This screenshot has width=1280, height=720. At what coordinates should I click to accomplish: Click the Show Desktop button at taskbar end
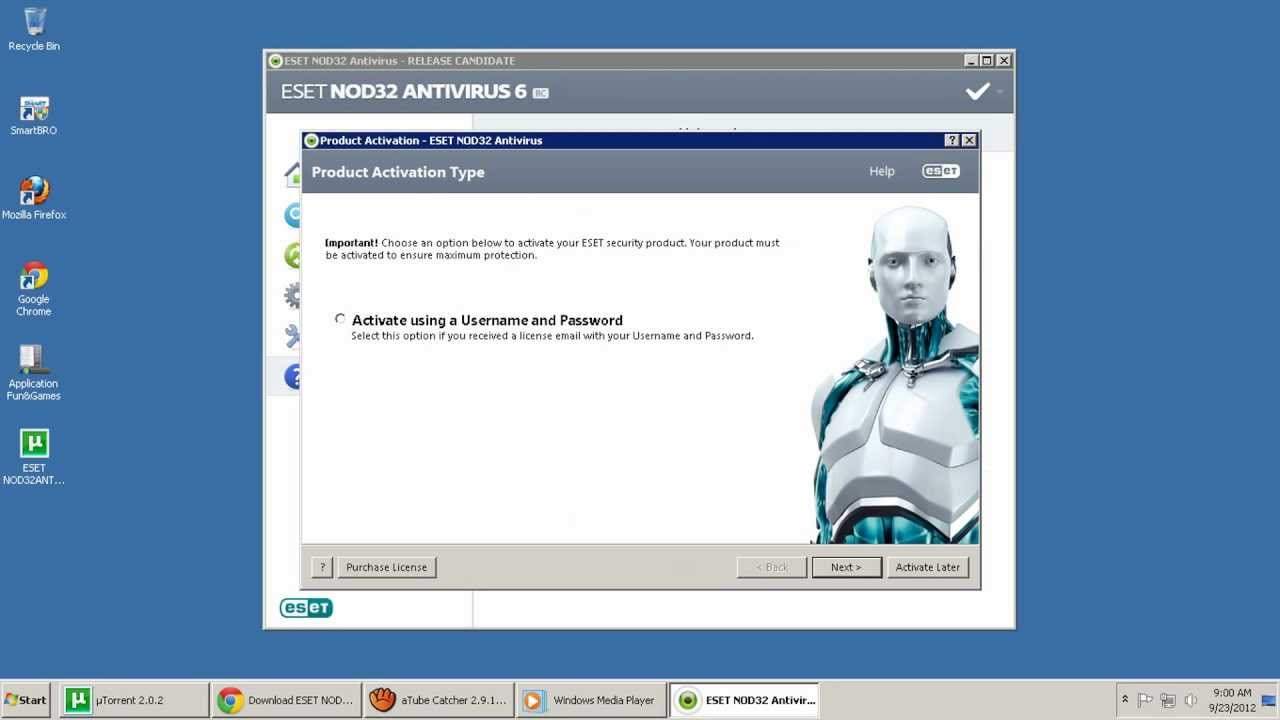click(1270, 700)
